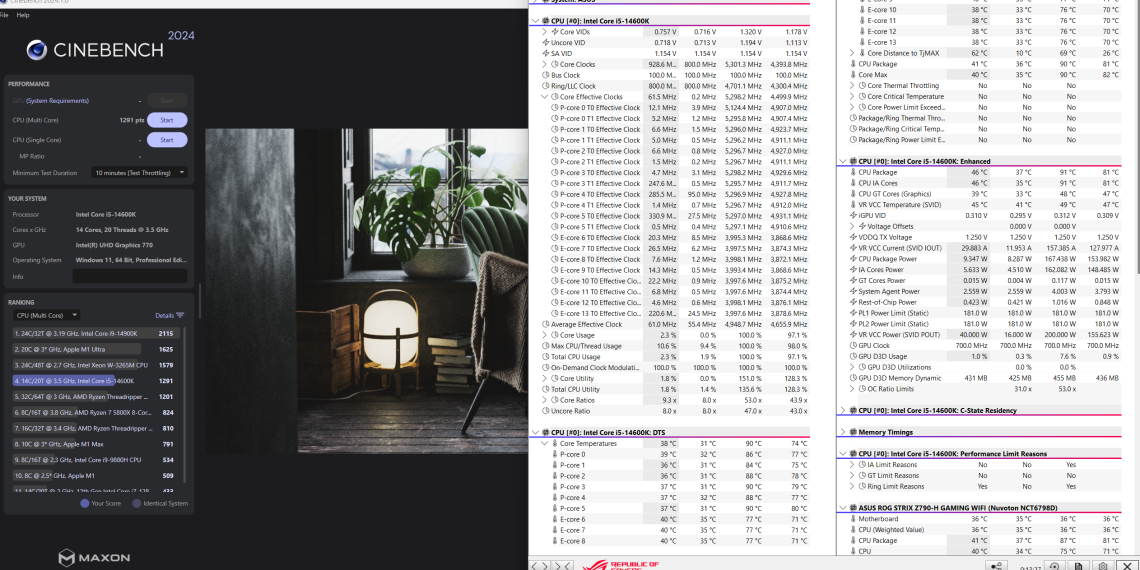Click the collapse columns arrows button
This screenshot has height=570, width=1140.
pyautogui.click(x=563, y=566)
